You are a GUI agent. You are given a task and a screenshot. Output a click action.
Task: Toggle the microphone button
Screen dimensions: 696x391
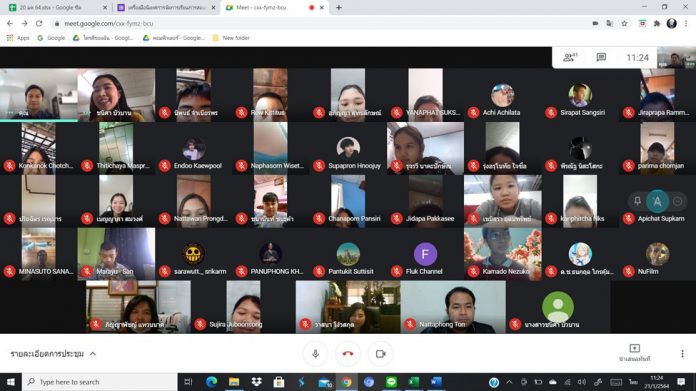click(x=315, y=354)
